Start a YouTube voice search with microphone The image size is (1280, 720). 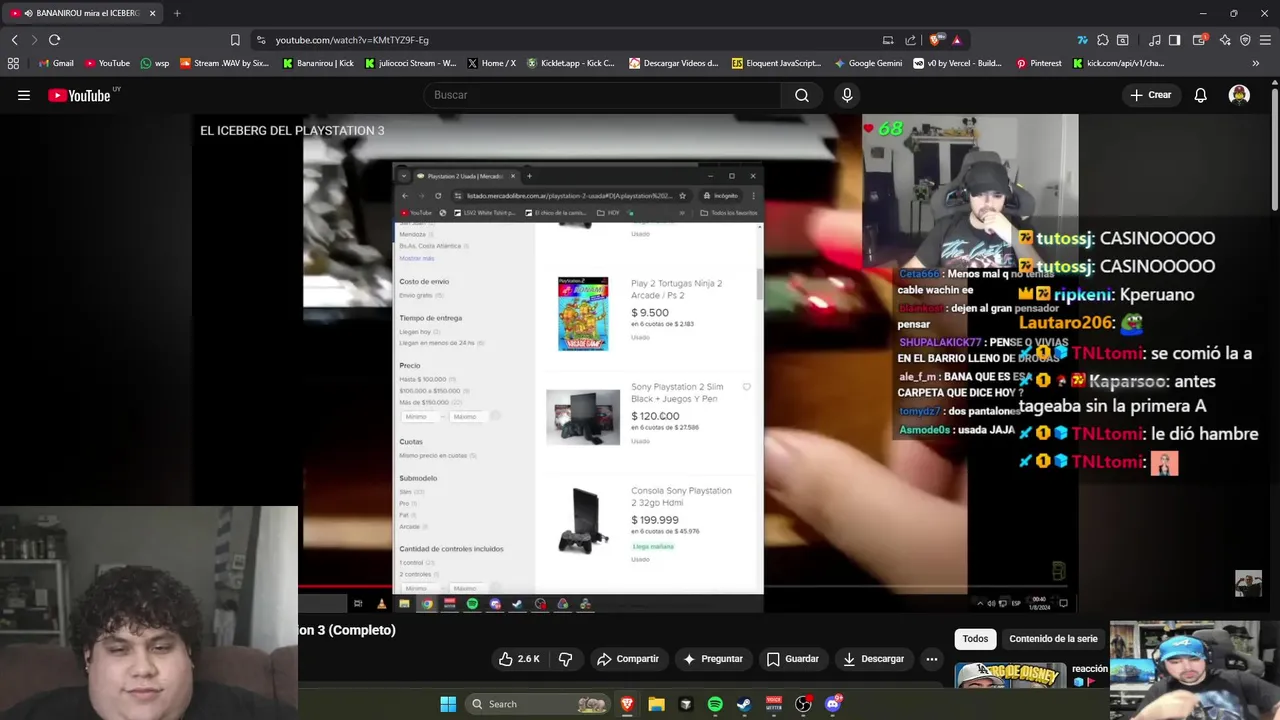tap(847, 95)
